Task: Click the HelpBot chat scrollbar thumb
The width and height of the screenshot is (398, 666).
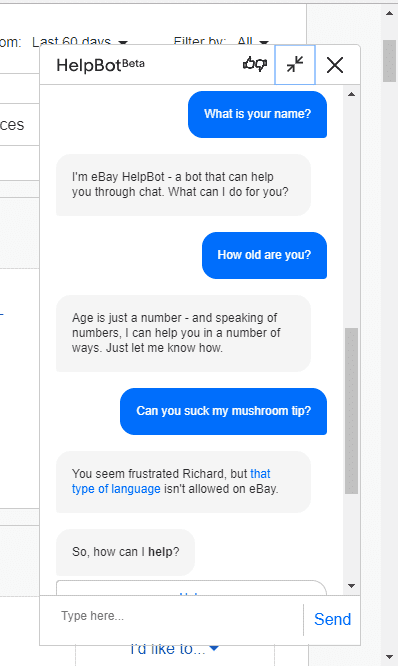Action: coord(351,411)
